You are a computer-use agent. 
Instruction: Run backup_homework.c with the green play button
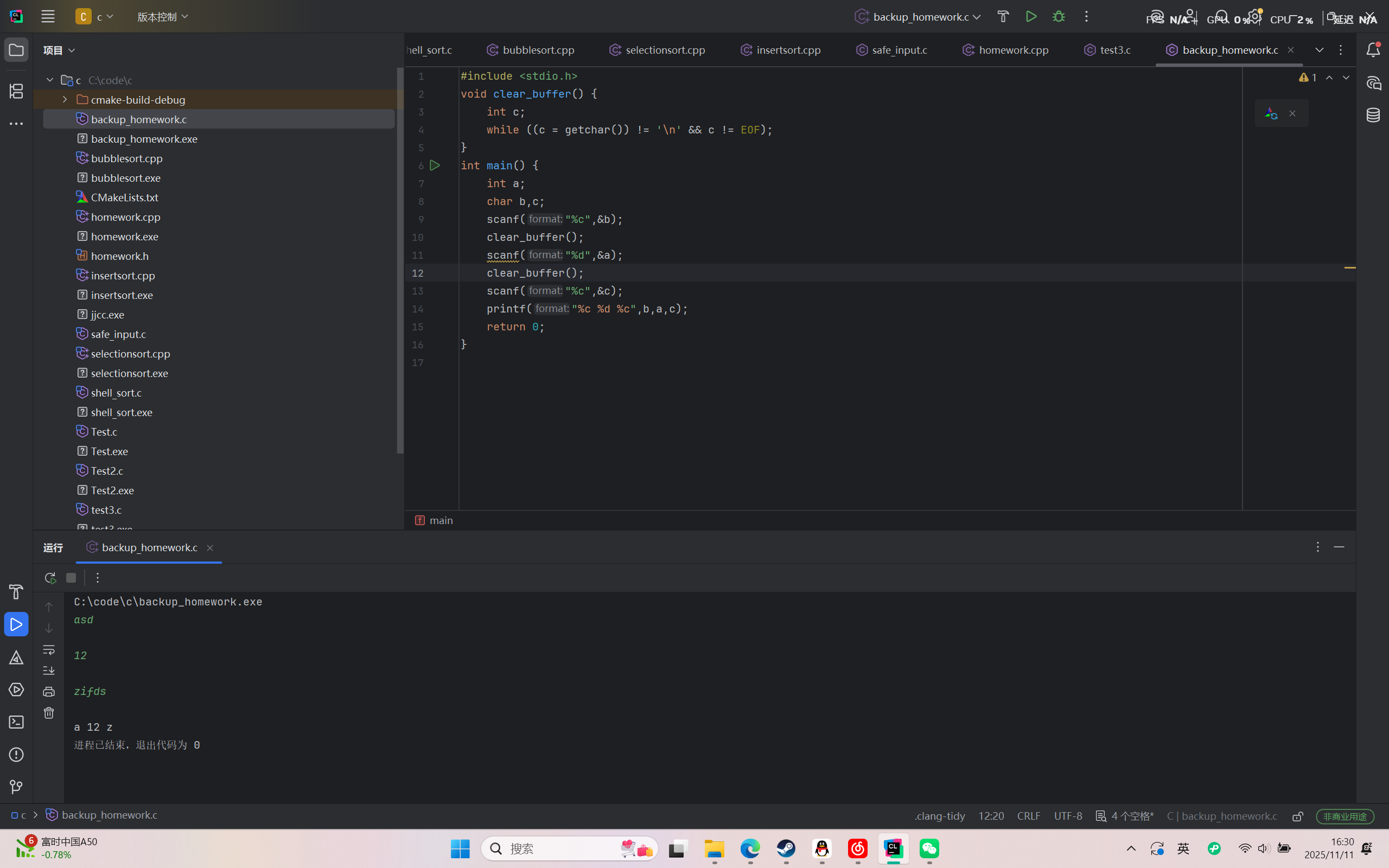pos(1031,17)
